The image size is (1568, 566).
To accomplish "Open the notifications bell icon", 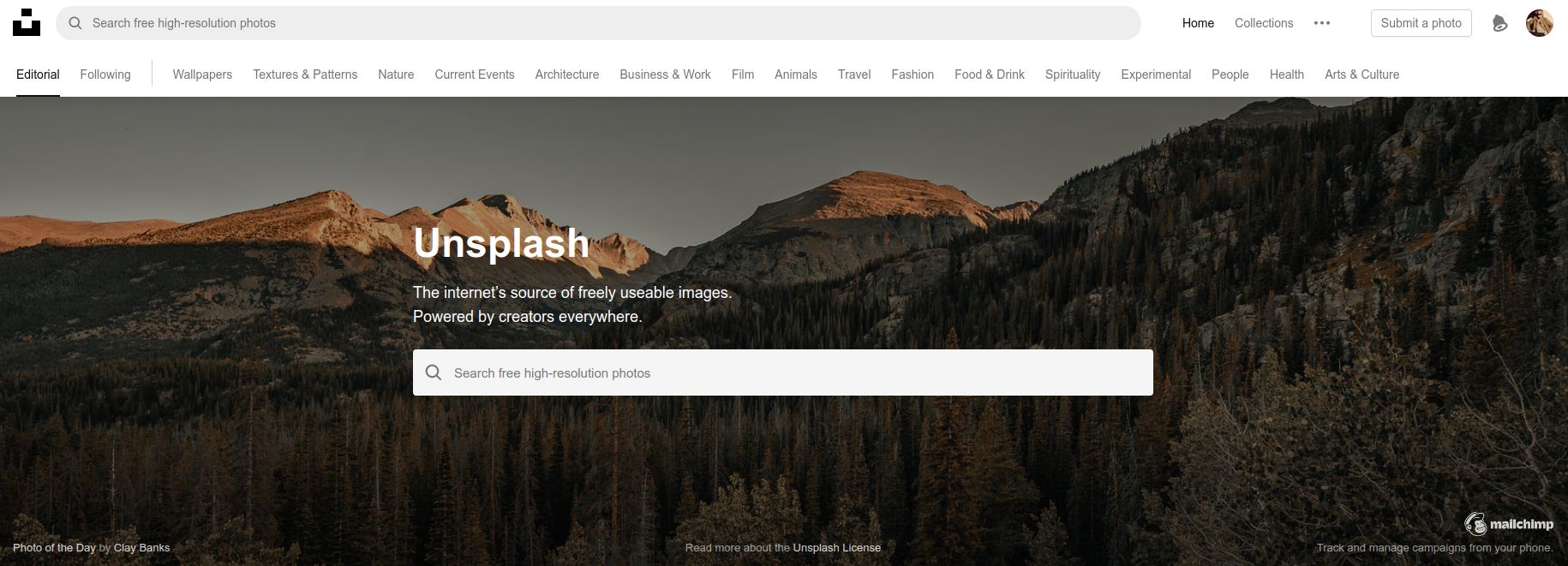I will 1499,23.
